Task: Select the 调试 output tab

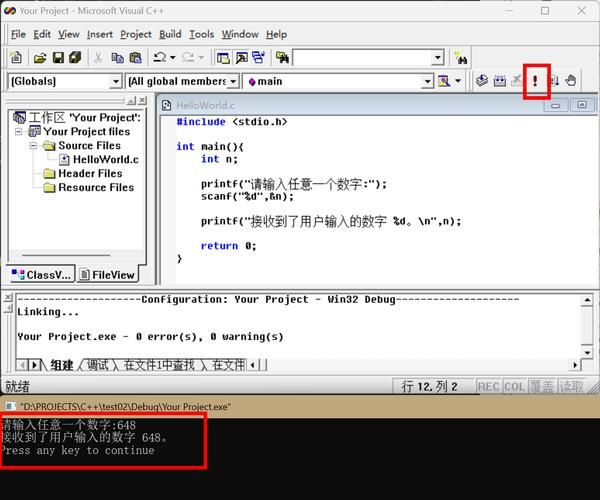Action: pyautogui.click(x=98, y=365)
